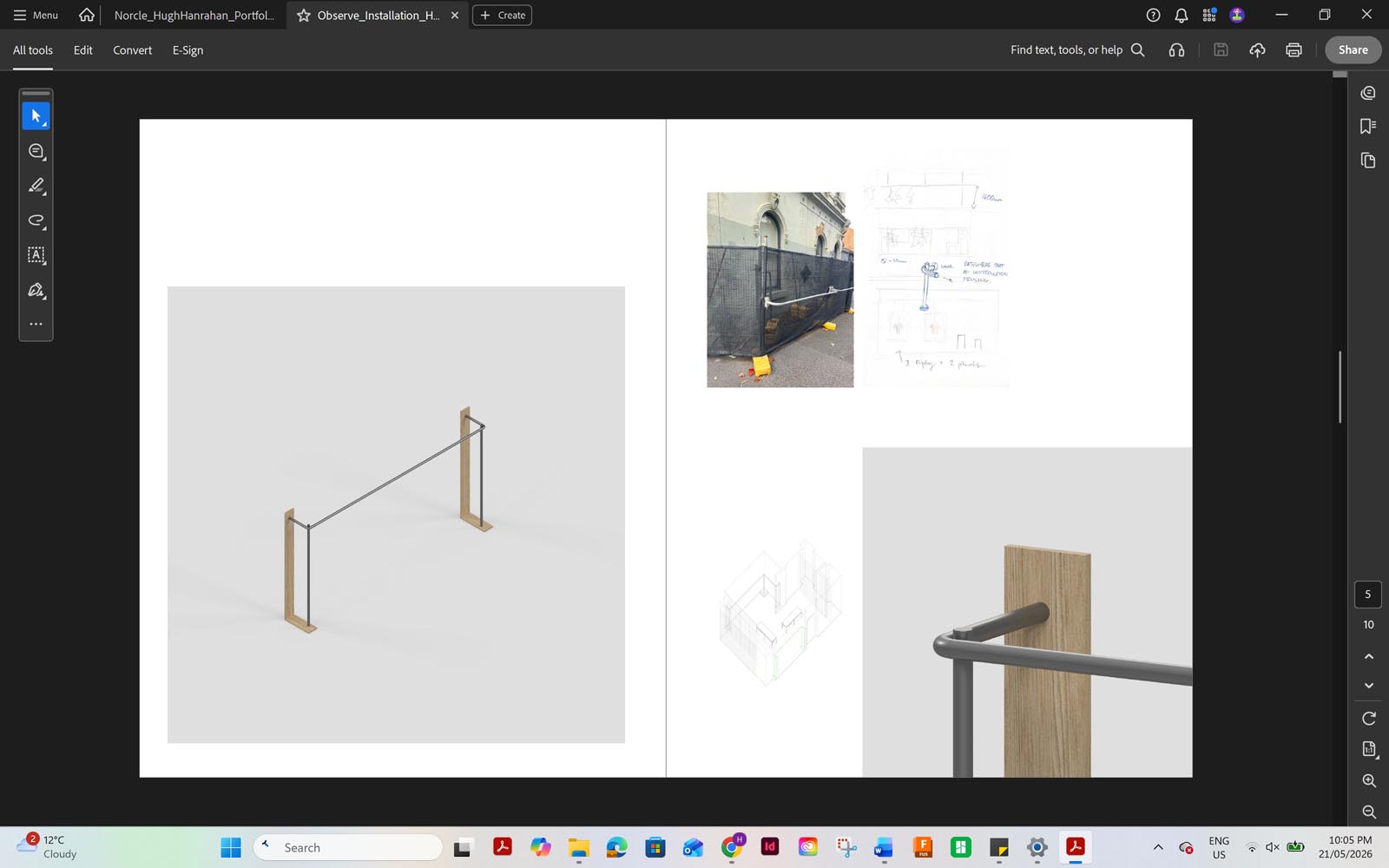The height and width of the screenshot is (868, 1389).
Task: Open weather widget showing 12°C Cloudy
Action: coord(48,847)
